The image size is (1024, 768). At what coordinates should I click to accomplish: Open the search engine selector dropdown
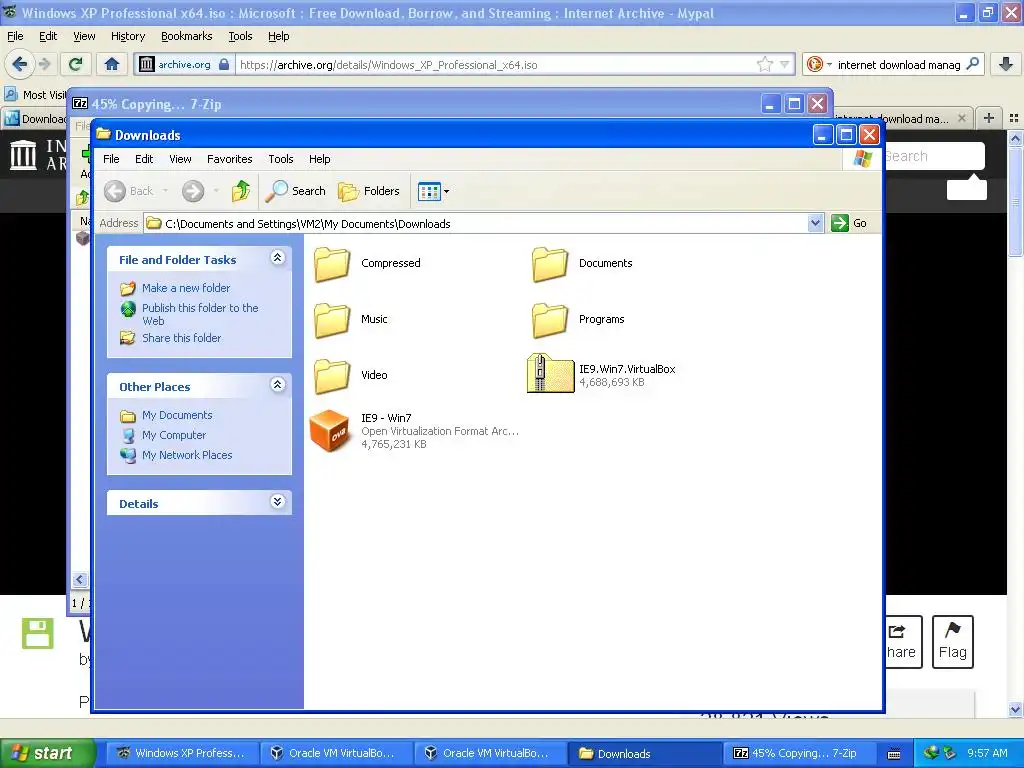819,64
